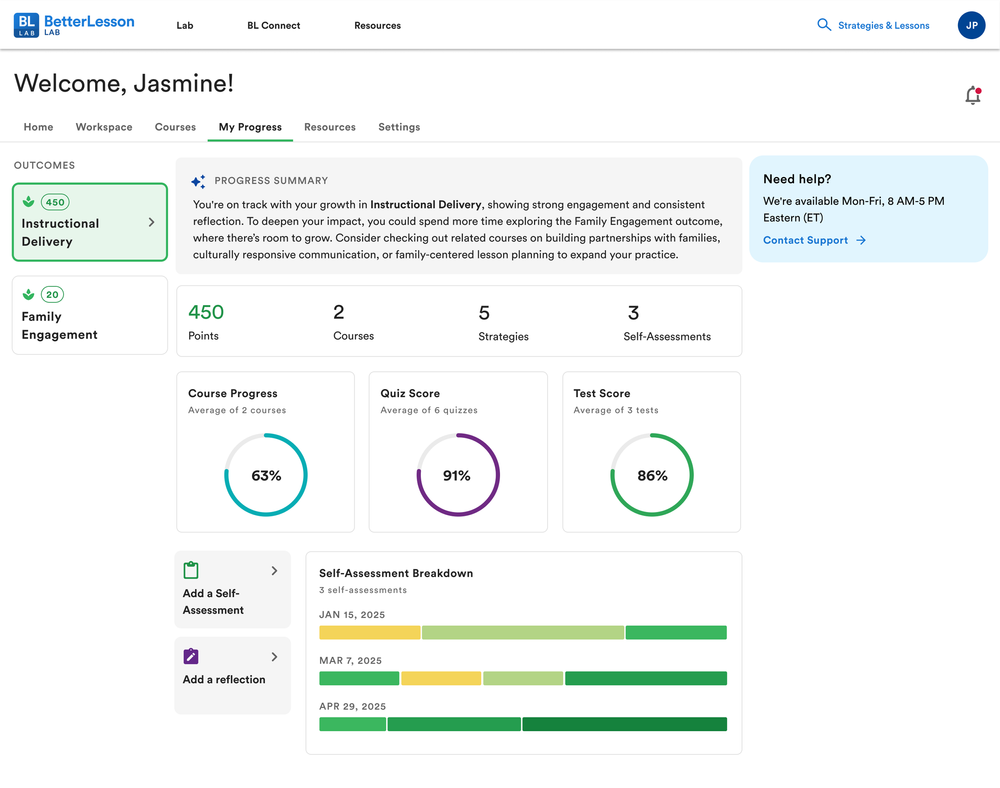Click the search magnifier icon
This screenshot has height=788, width=1000.
pos(824,25)
